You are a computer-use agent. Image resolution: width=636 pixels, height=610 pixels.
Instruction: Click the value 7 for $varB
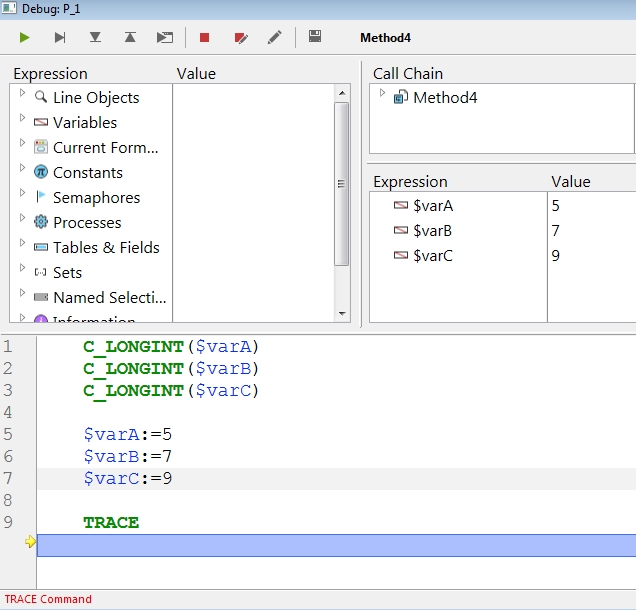[x=556, y=230]
